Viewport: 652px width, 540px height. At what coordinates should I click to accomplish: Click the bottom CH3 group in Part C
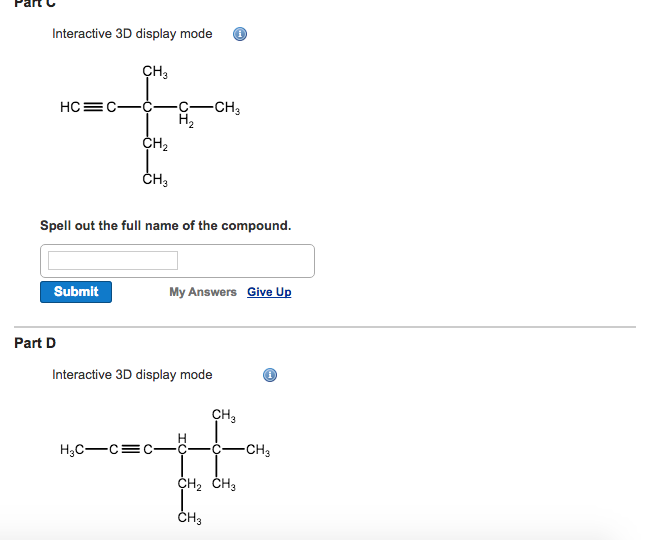155,181
